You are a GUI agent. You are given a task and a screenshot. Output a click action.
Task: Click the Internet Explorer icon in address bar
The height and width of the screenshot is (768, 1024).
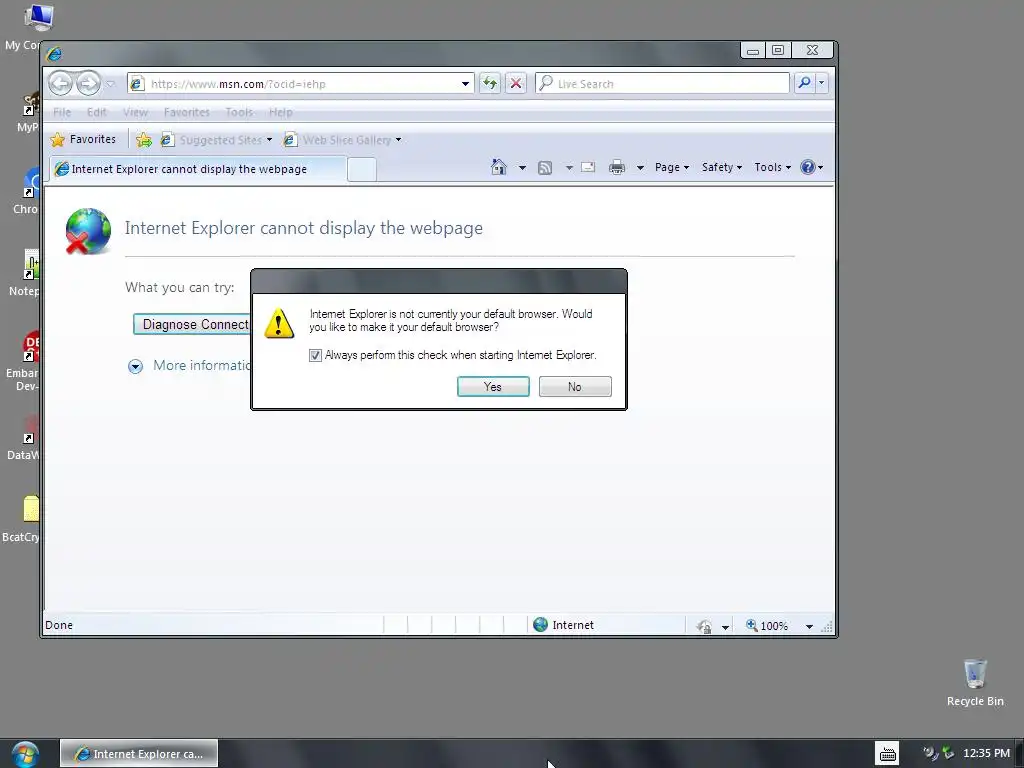pos(136,84)
